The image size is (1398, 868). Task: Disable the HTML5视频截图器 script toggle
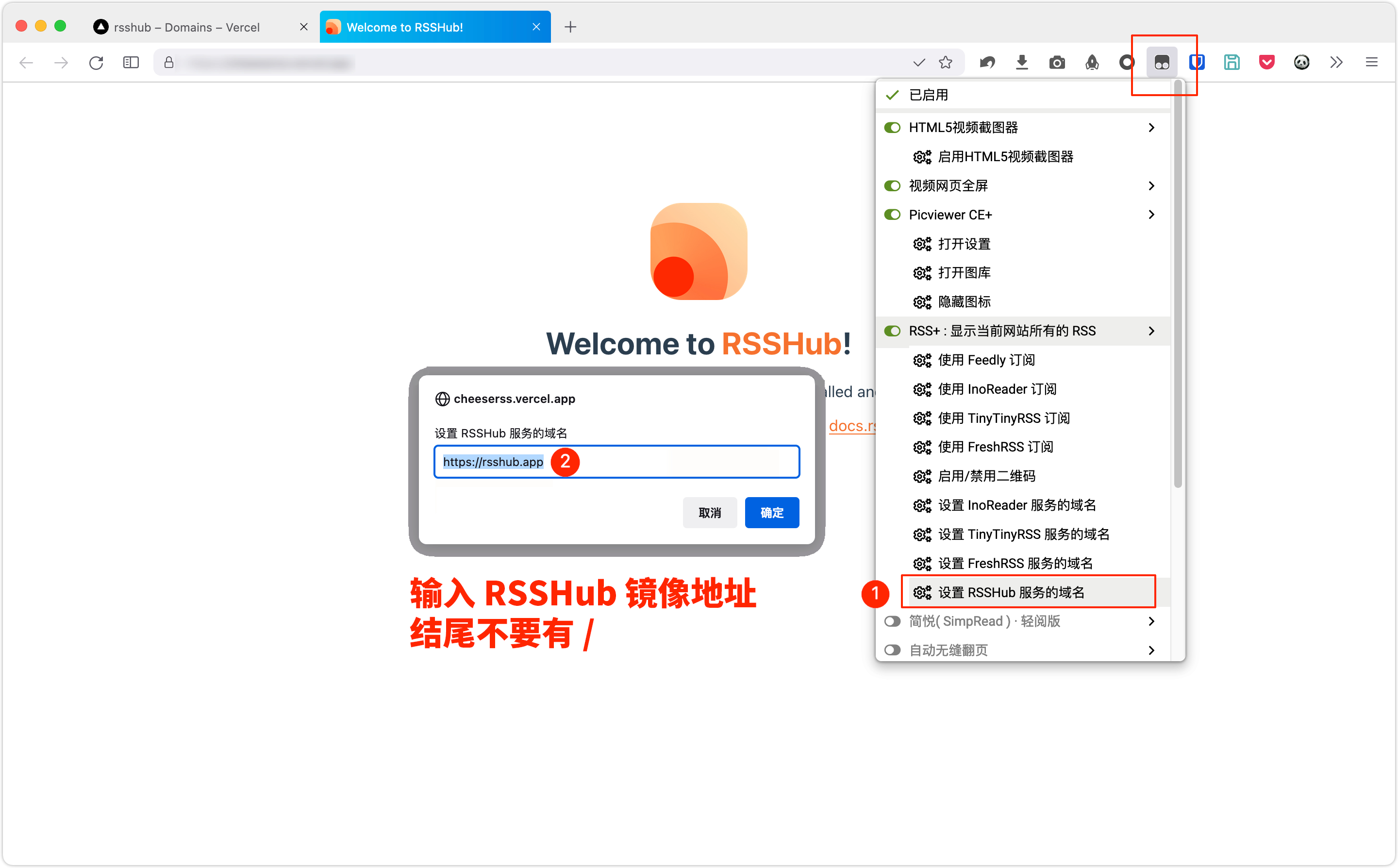892,128
